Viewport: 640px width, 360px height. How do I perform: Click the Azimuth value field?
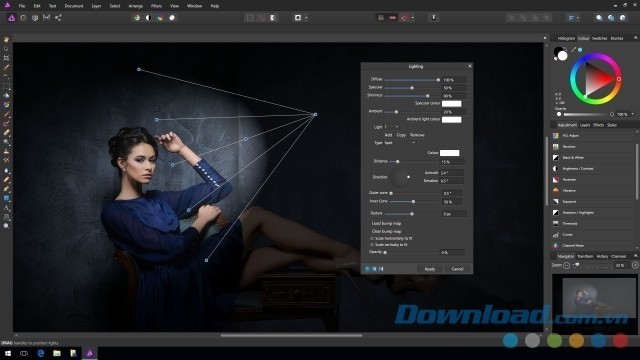pos(451,173)
